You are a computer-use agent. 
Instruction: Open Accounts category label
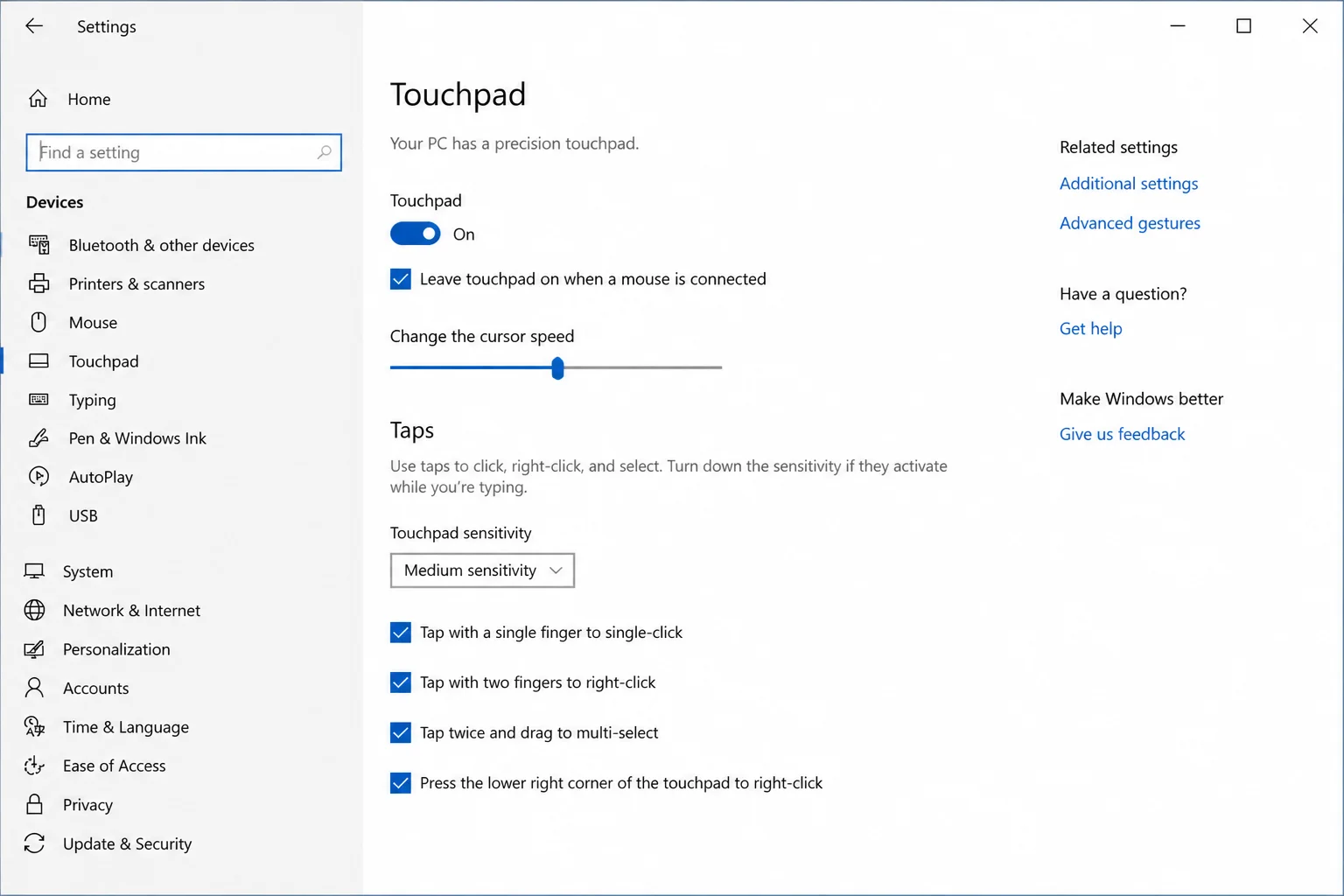tap(95, 688)
